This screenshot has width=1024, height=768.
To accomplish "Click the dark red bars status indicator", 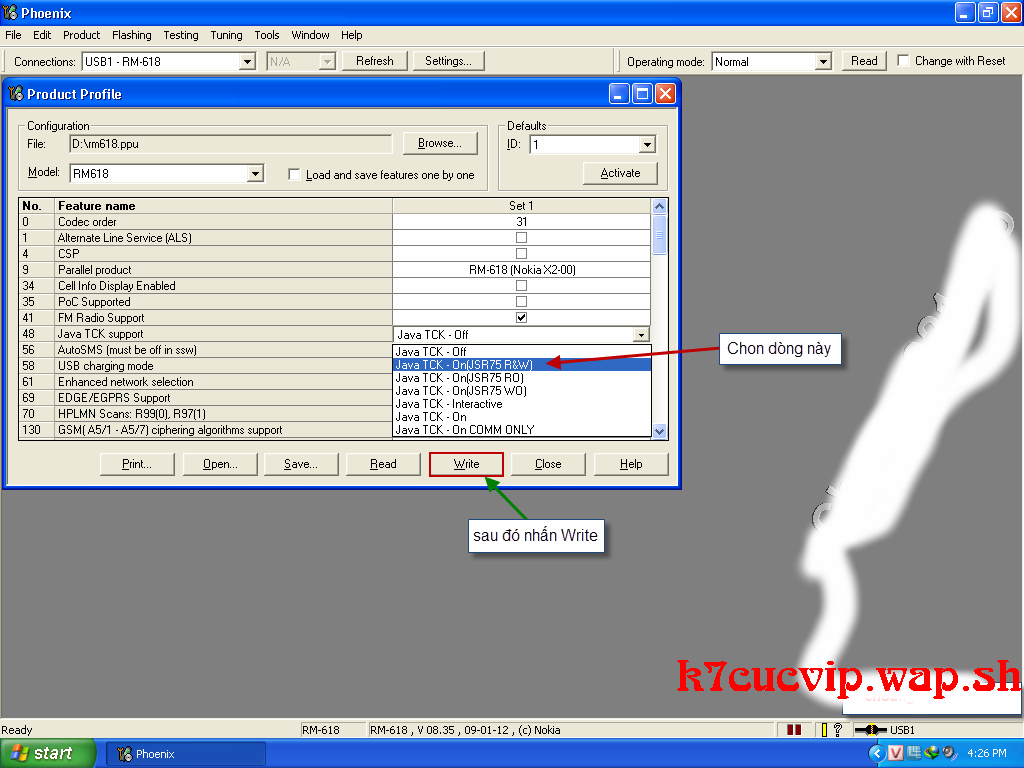I will tap(794, 730).
